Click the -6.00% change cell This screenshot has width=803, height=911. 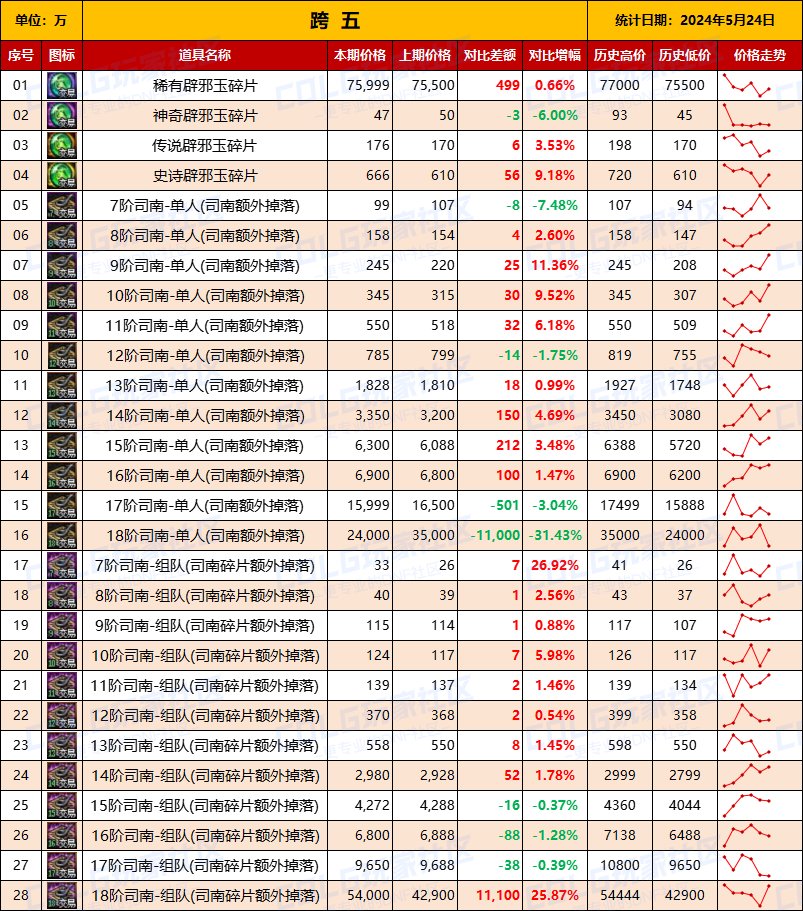tap(555, 116)
